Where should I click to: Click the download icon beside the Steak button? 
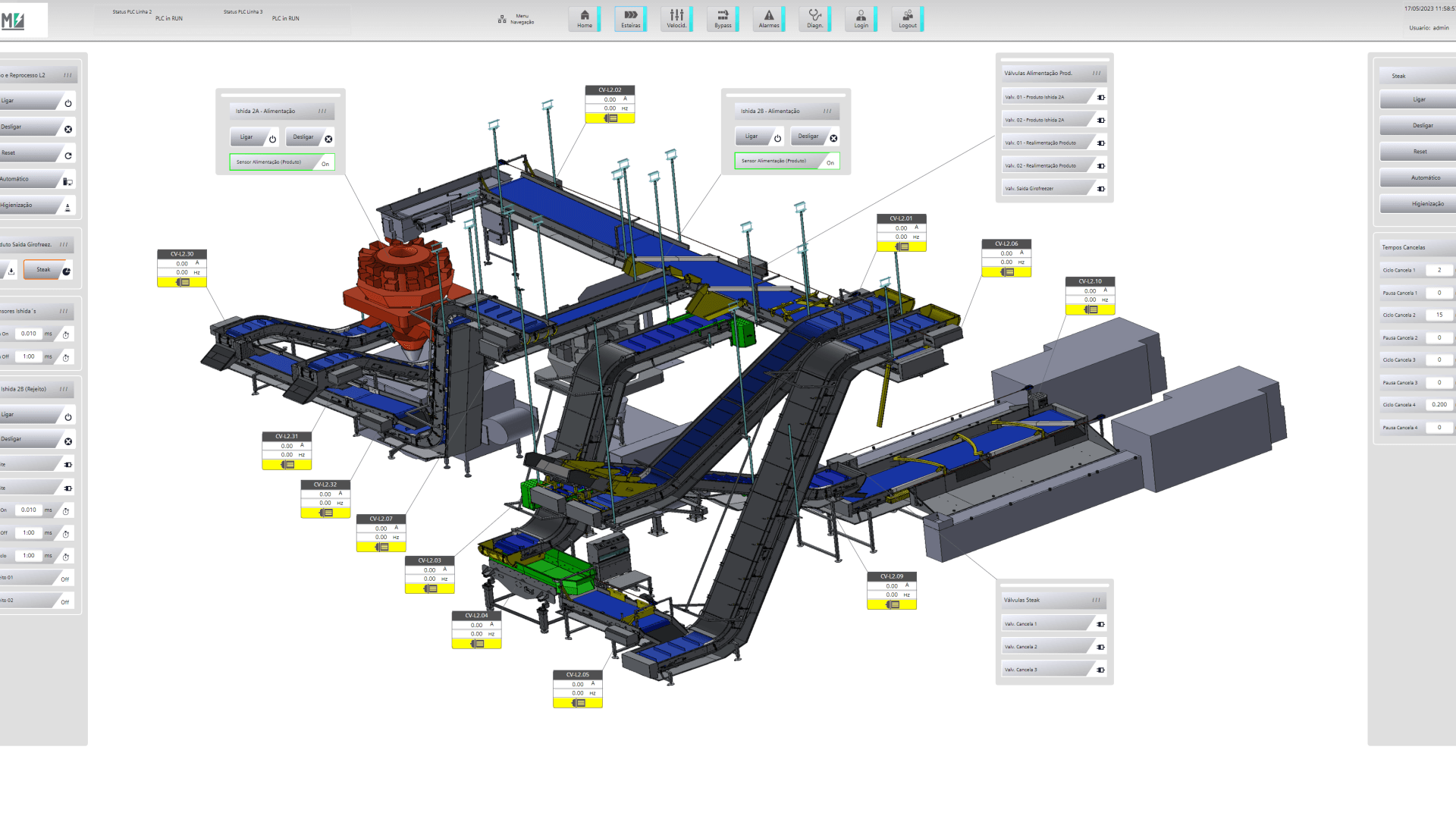tap(11, 271)
